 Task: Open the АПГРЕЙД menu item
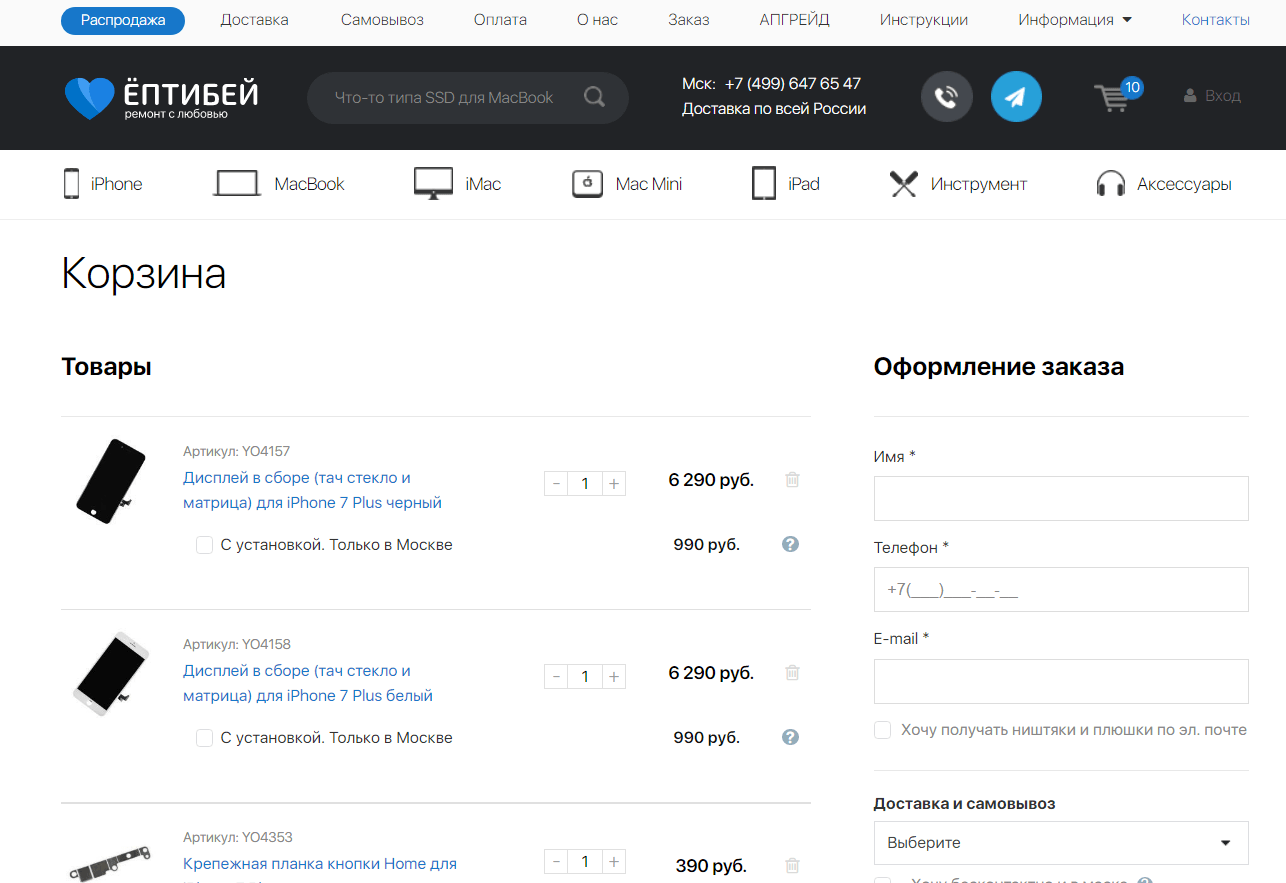(x=795, y=20)
